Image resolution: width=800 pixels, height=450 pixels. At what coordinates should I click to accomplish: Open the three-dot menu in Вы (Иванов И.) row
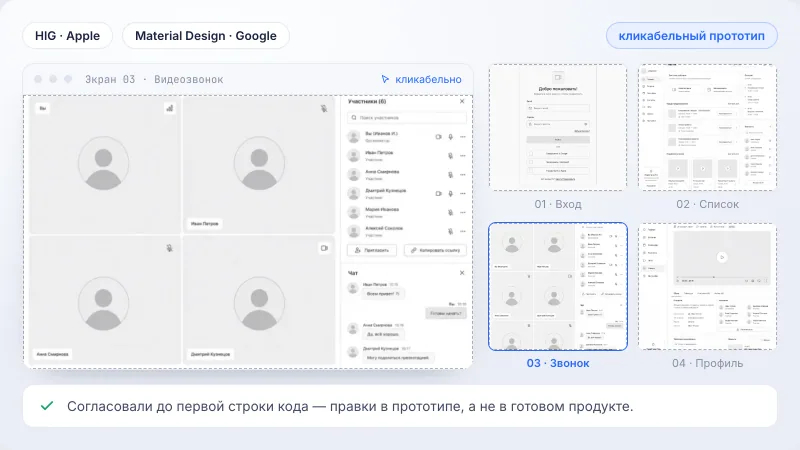point(463,137)
